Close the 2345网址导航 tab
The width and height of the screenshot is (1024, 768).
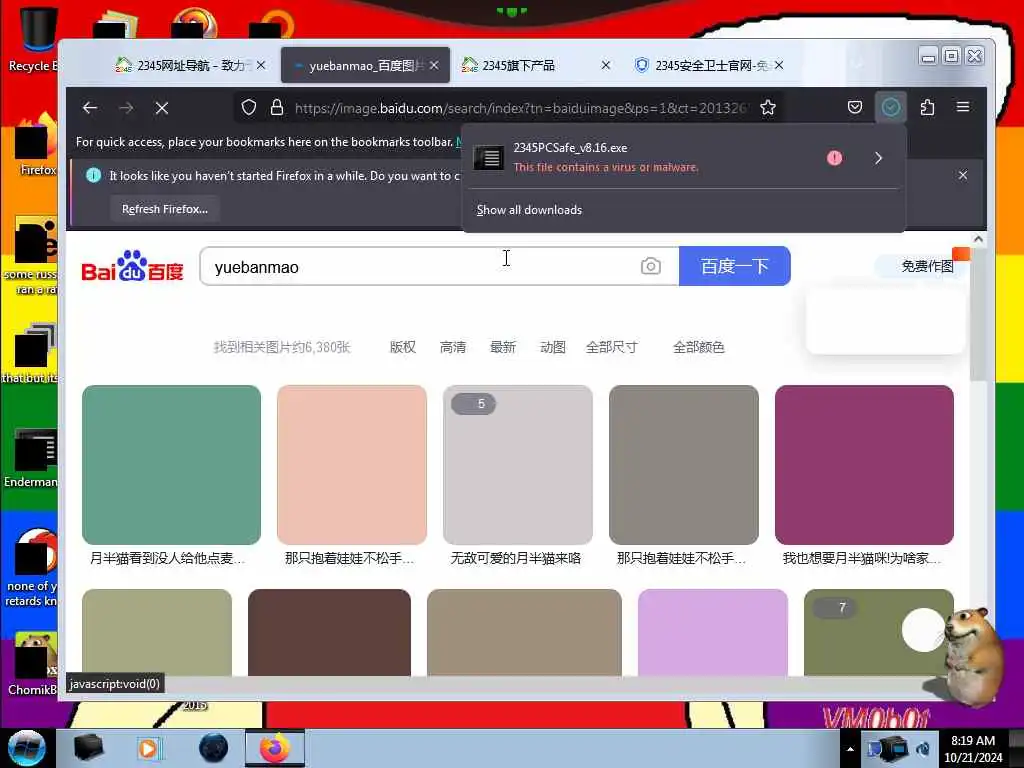(261, 65)
